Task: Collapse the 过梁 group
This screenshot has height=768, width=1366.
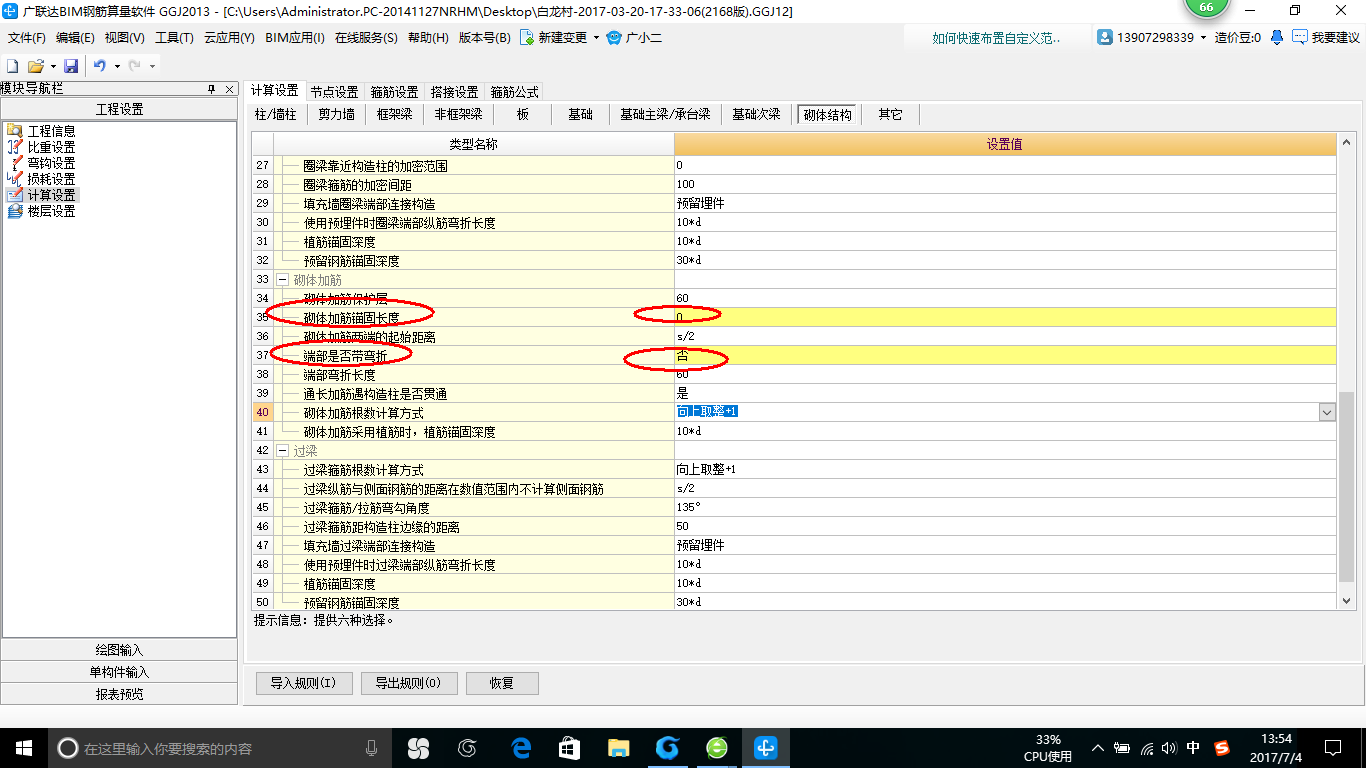Action: pyautogui.click(x=282, y=451)
